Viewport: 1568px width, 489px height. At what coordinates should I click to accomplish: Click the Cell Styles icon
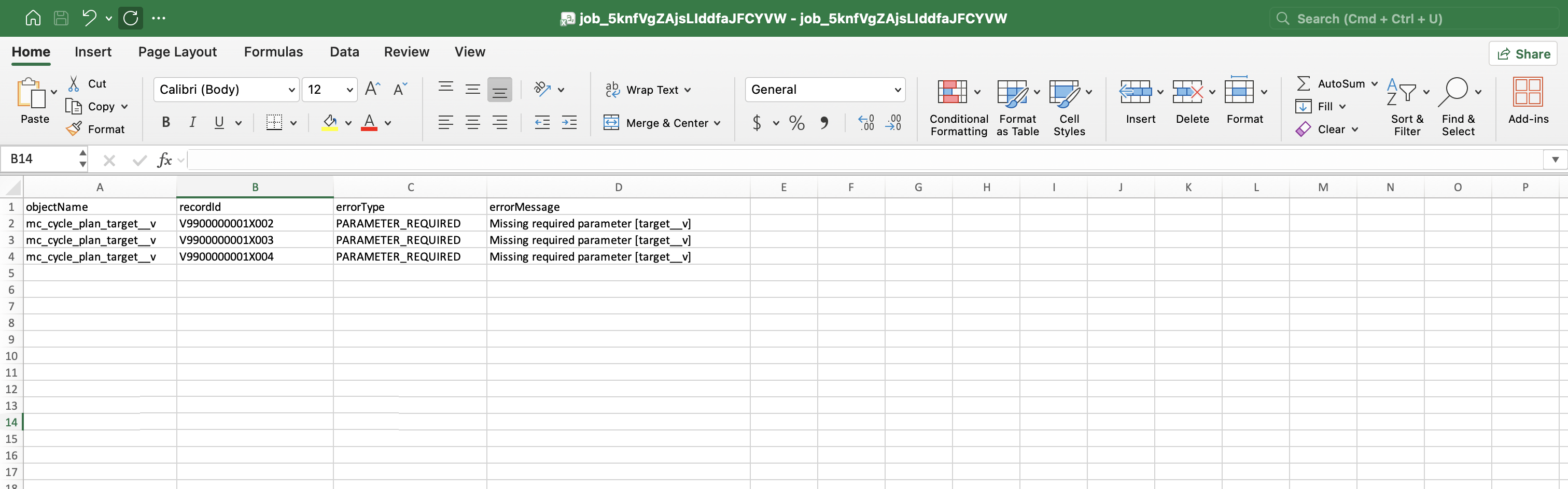pos(1064,92)
